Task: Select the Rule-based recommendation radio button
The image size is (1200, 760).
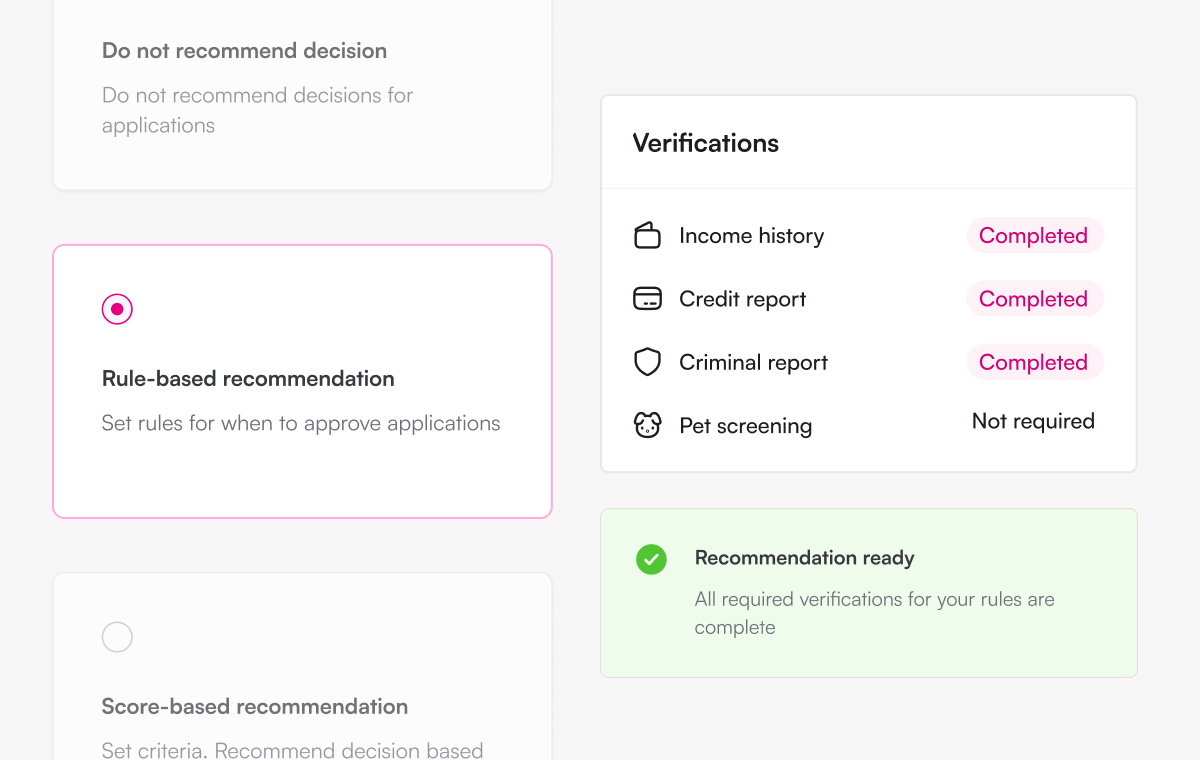Action: (x=117, y=309)
